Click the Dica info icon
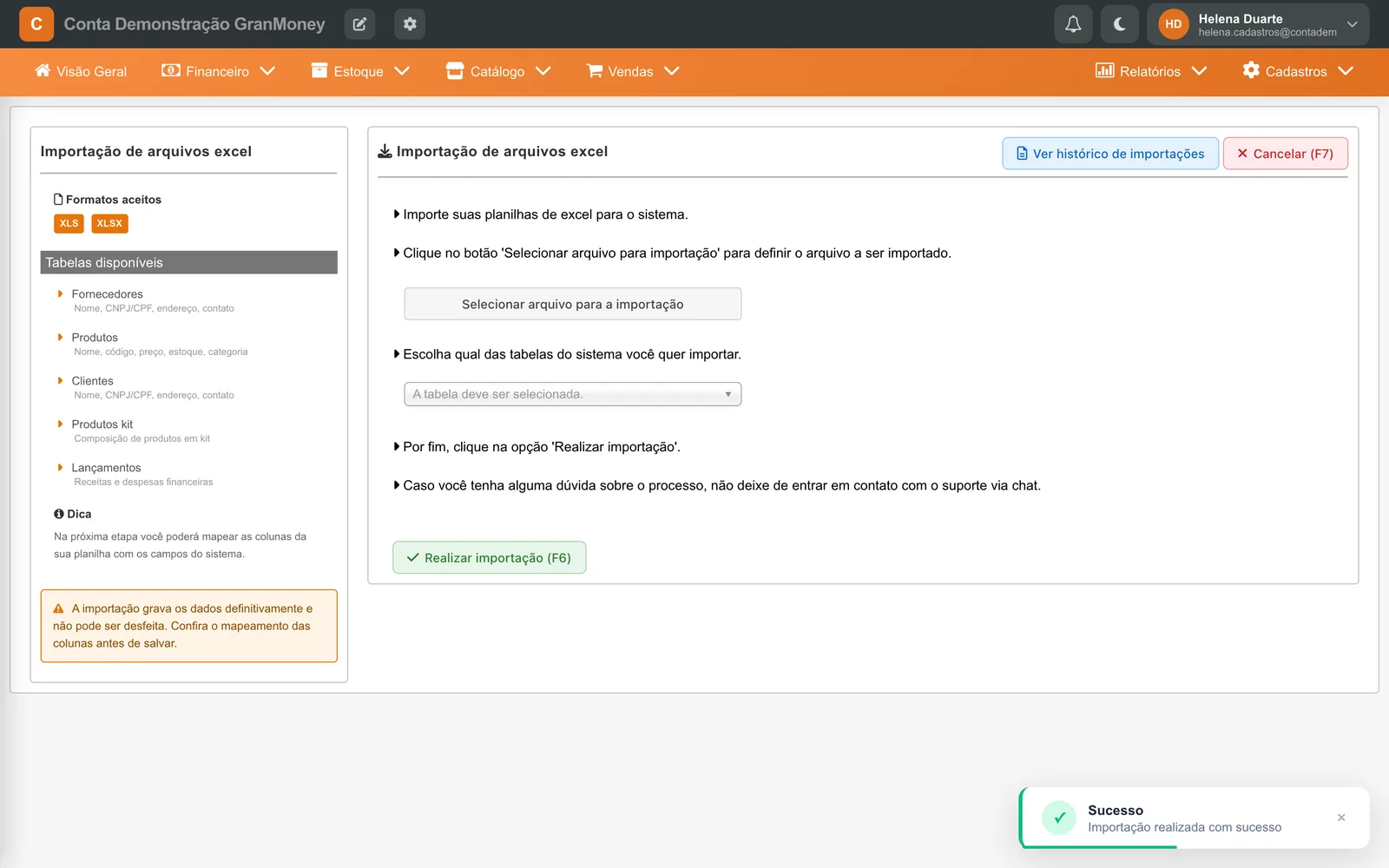Viewport: 1389px width, 868px height. click(x=59, y=514)
